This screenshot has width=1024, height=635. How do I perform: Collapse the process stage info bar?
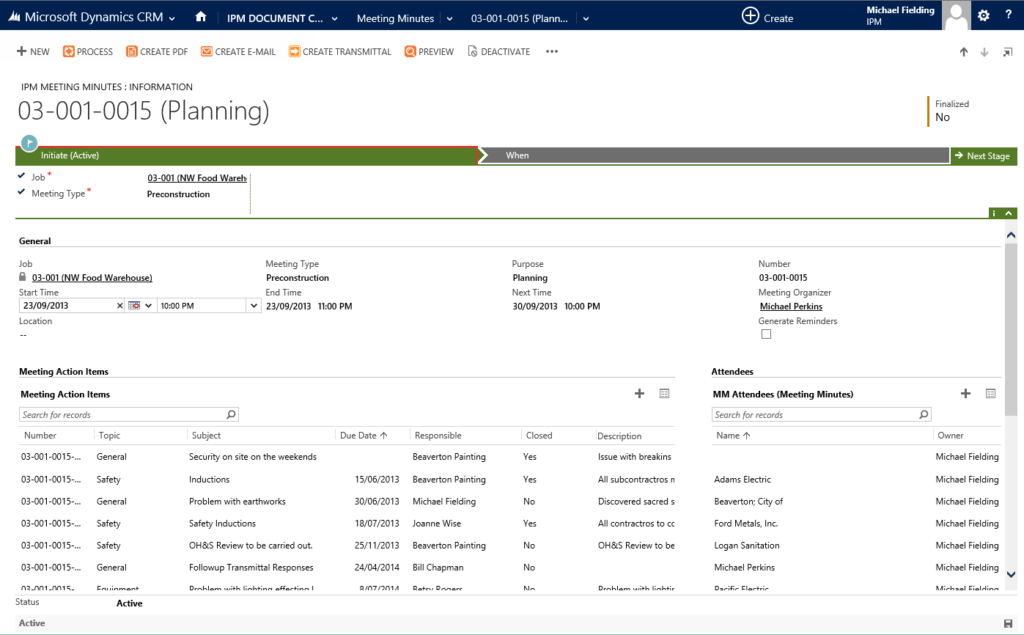[x=1008, y=213]
